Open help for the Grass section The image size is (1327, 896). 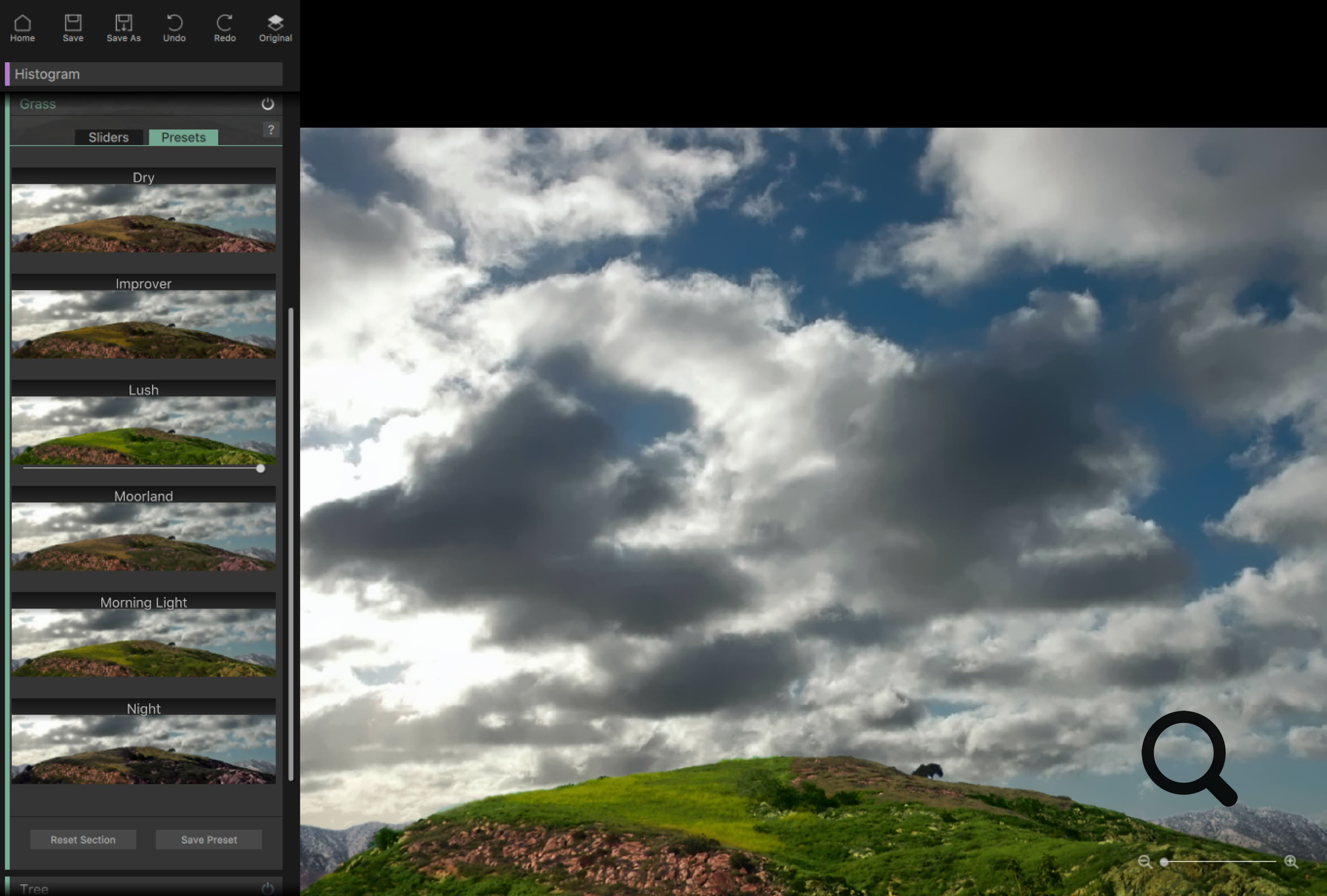click(271, 129)
